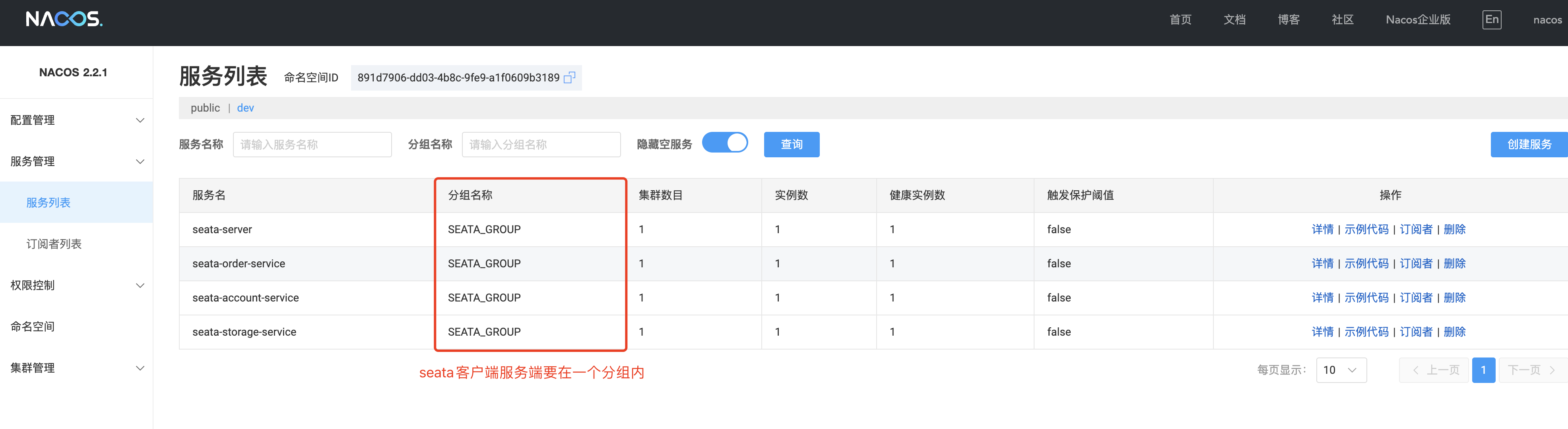The width and height of the screenshot is (1568, 429).
Task: Focus the 分组名称 input field
Action: [x=541, y=144]
